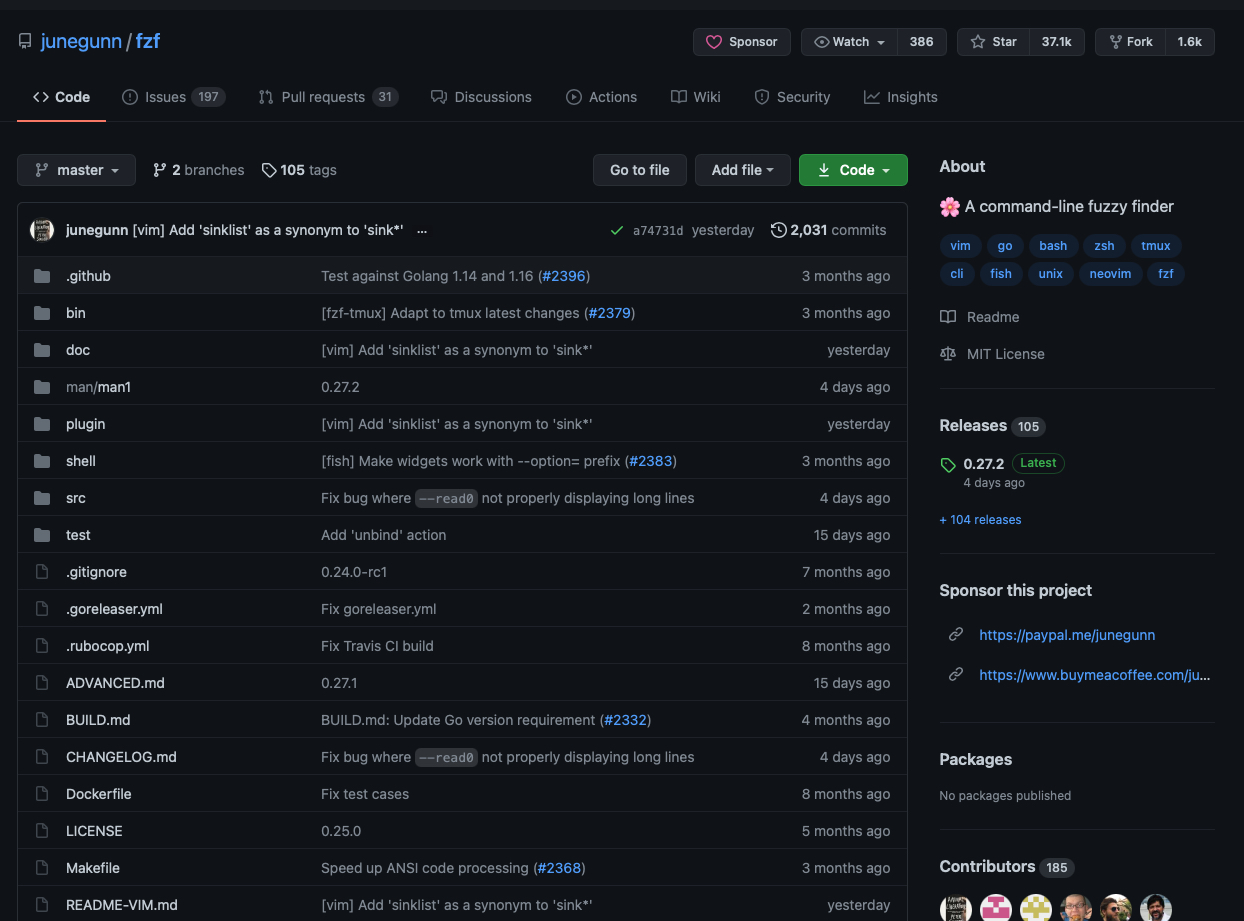Screen dimensions: 1244x921
Task: Select the bash topic tag
Action: point(1053,246)
